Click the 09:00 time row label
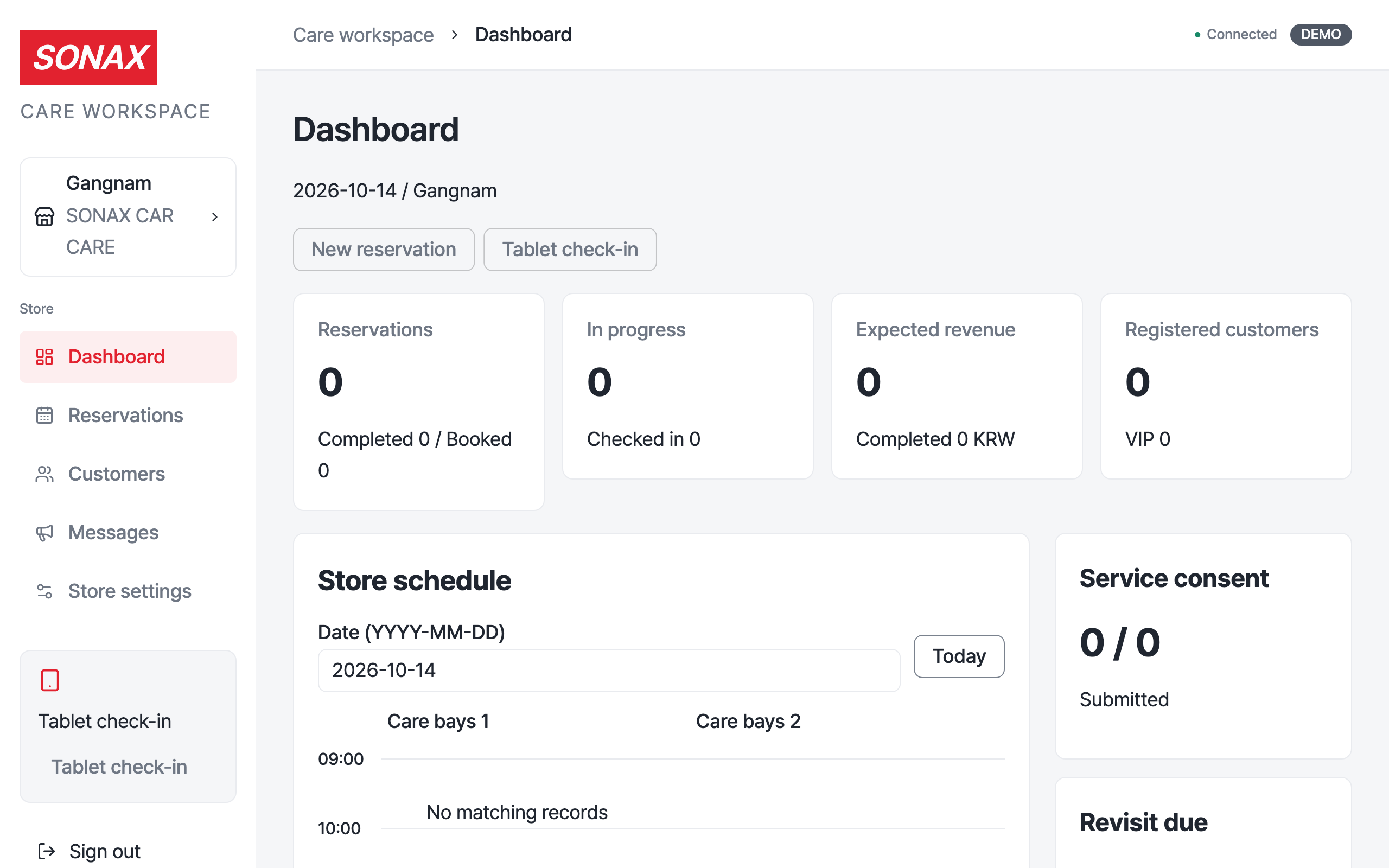The width and height of the screenshot is (1389, 868). (x=341, y=759)
